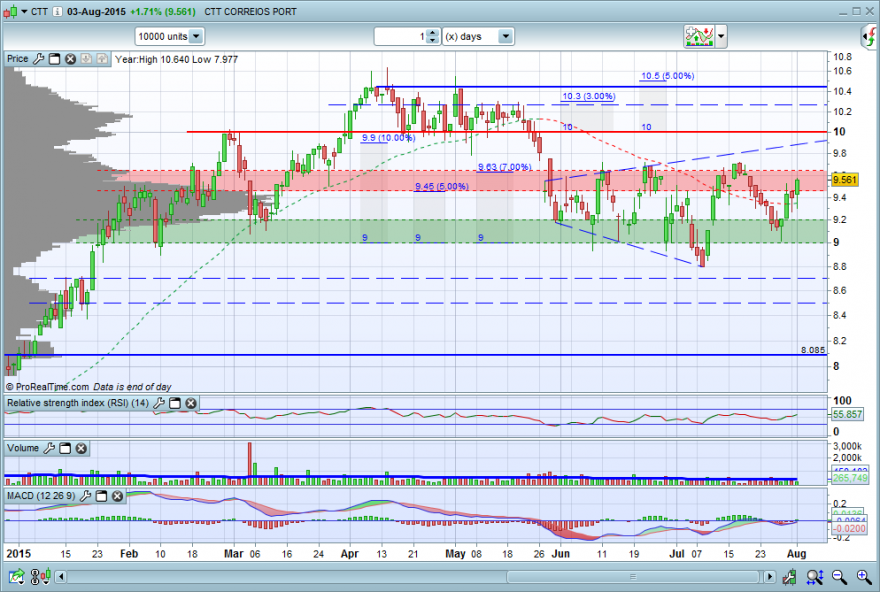Click the Year:High 10.640 Low 7.977 text
This screenshot has width=880, height=592.
(176, 59)
